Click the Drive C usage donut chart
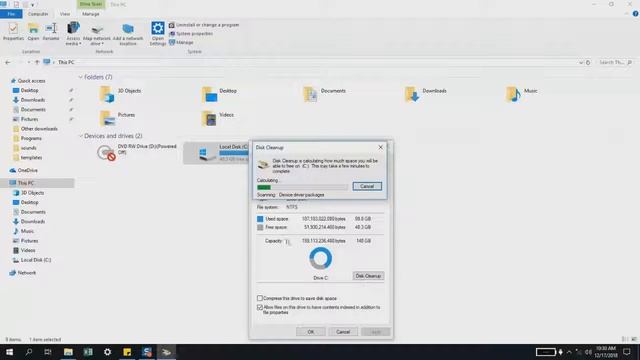Viewport: 640px width, 360px height. tap(320, 258)
